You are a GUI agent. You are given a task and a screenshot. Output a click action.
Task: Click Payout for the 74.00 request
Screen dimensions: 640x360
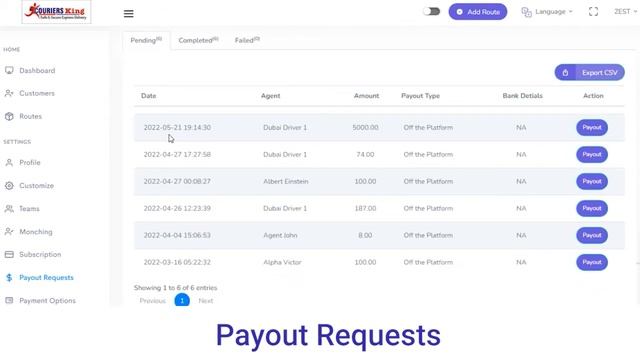(592, 154)
